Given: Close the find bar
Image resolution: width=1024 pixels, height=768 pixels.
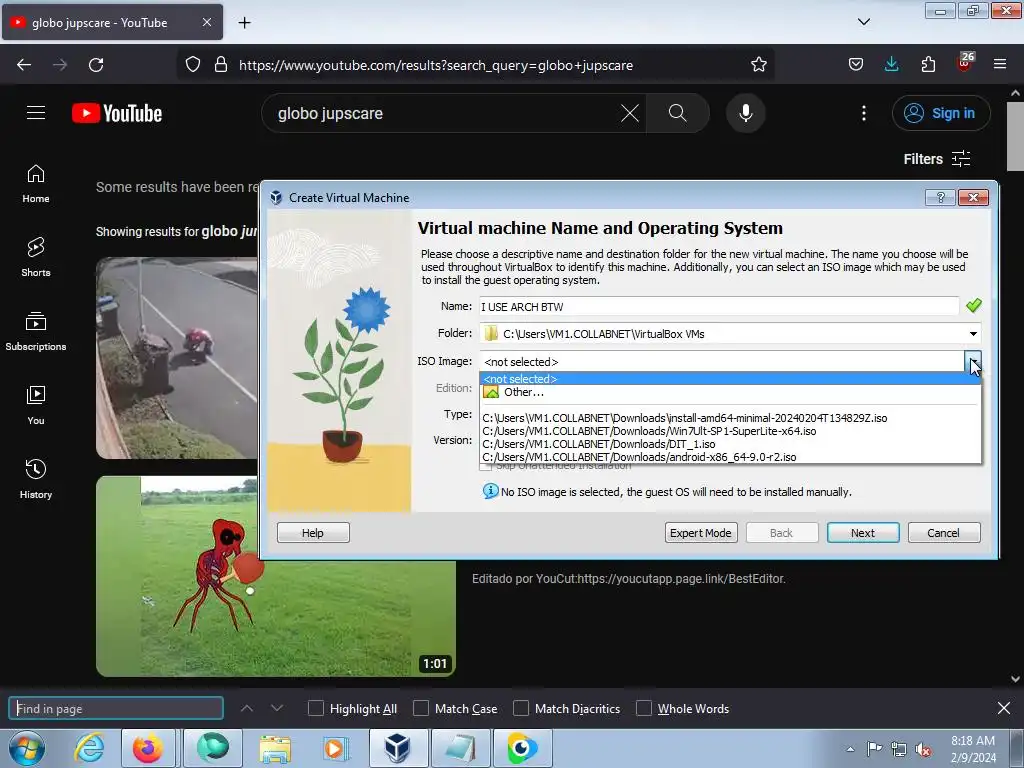Looking at the screenshot, I should [1004, 708].
